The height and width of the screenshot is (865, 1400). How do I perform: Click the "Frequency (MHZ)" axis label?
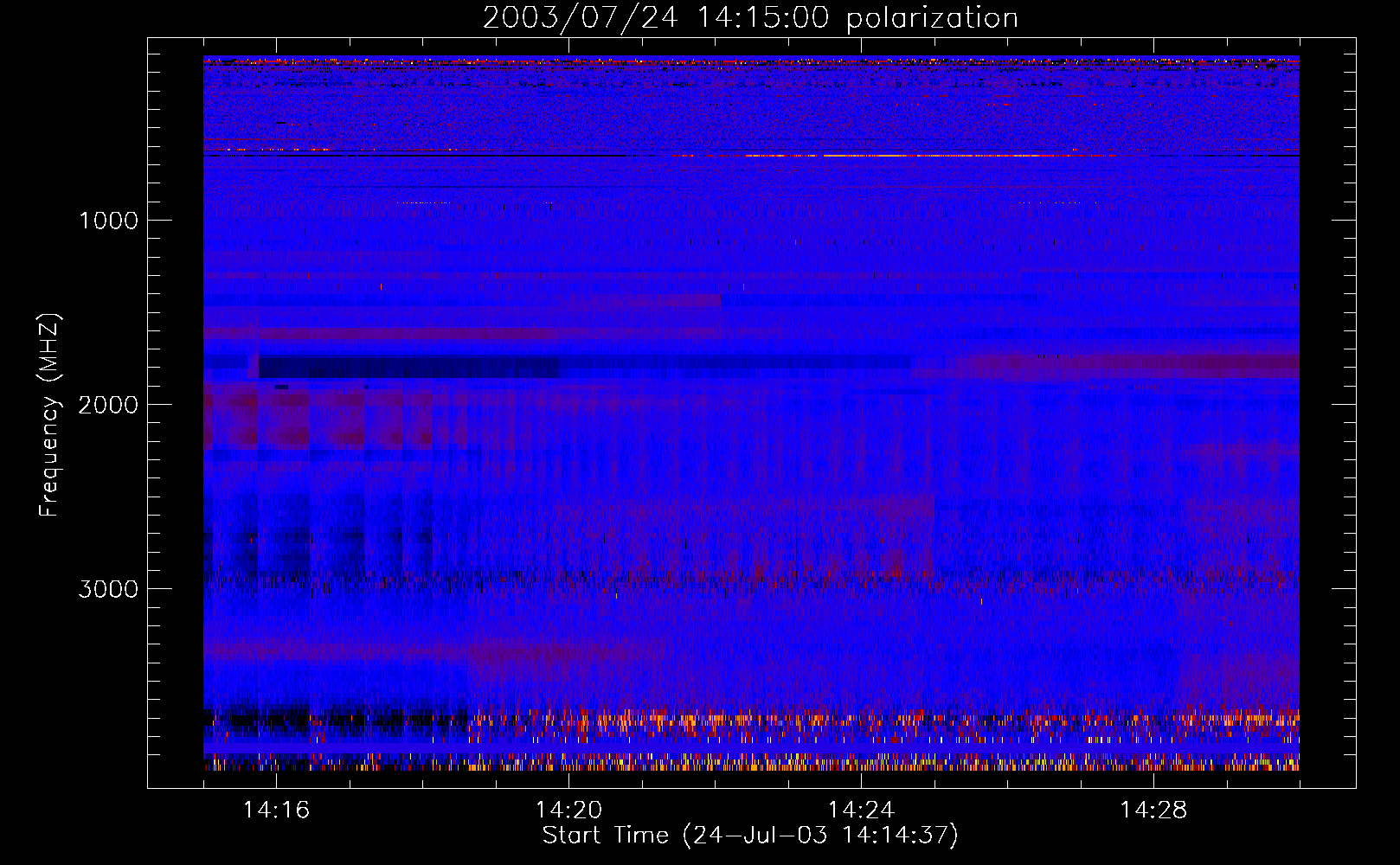pos(49,415)
